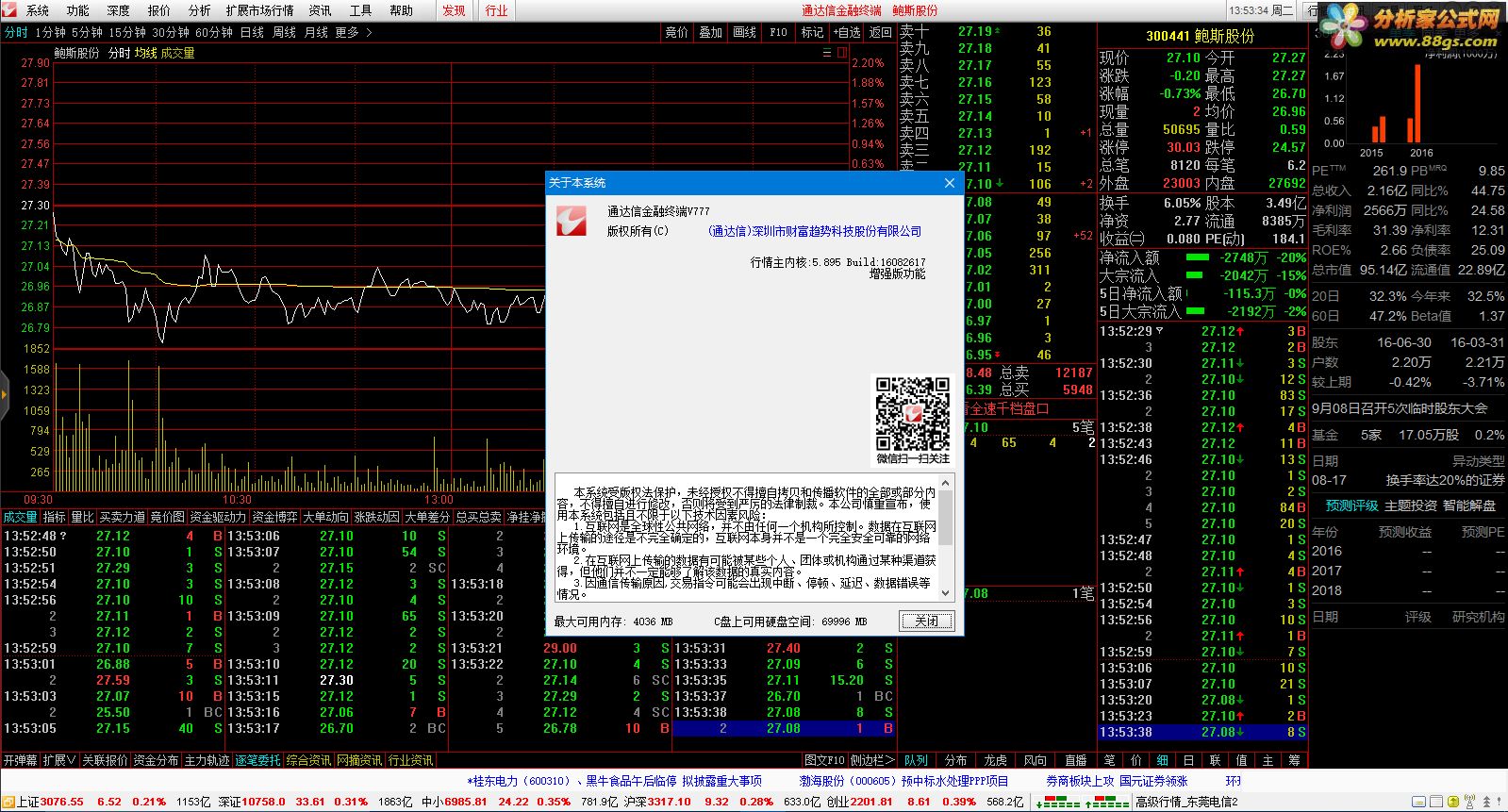The image size is (1508, 812).
Task: Switch to the 1分钟 period tab
Action: [50, 32]
